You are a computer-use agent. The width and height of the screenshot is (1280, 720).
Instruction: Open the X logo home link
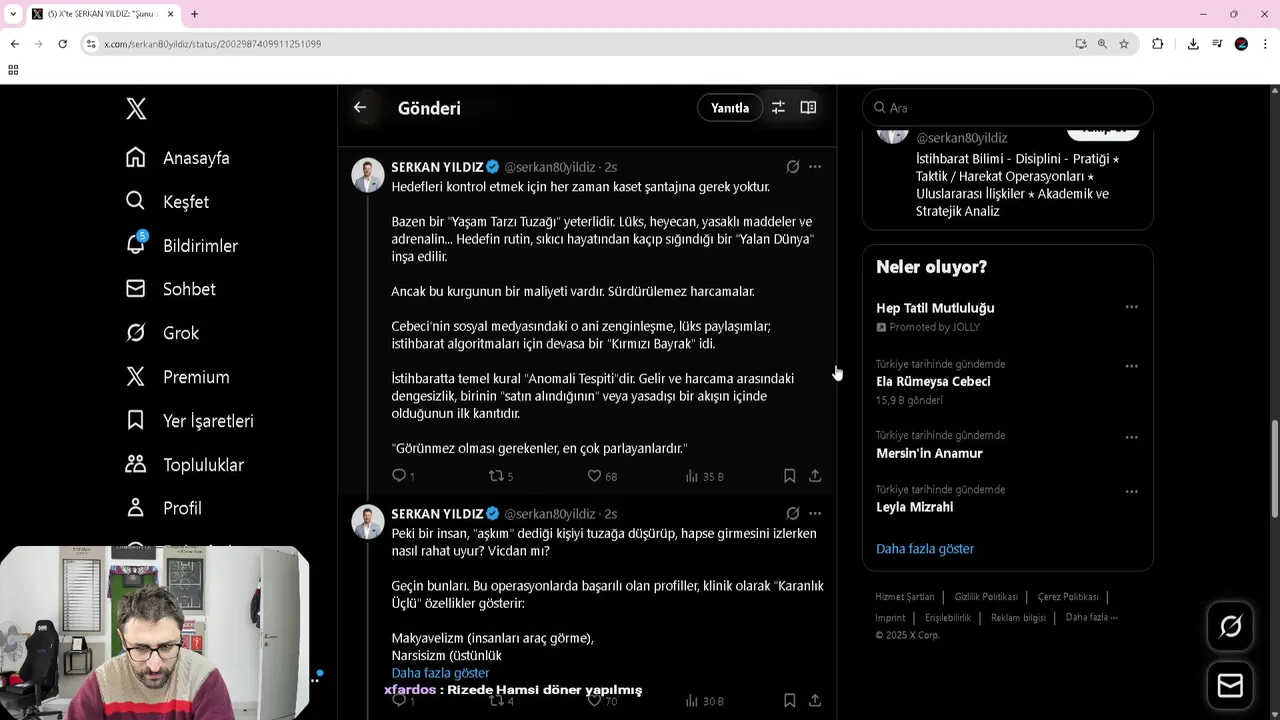pos(136,108)
